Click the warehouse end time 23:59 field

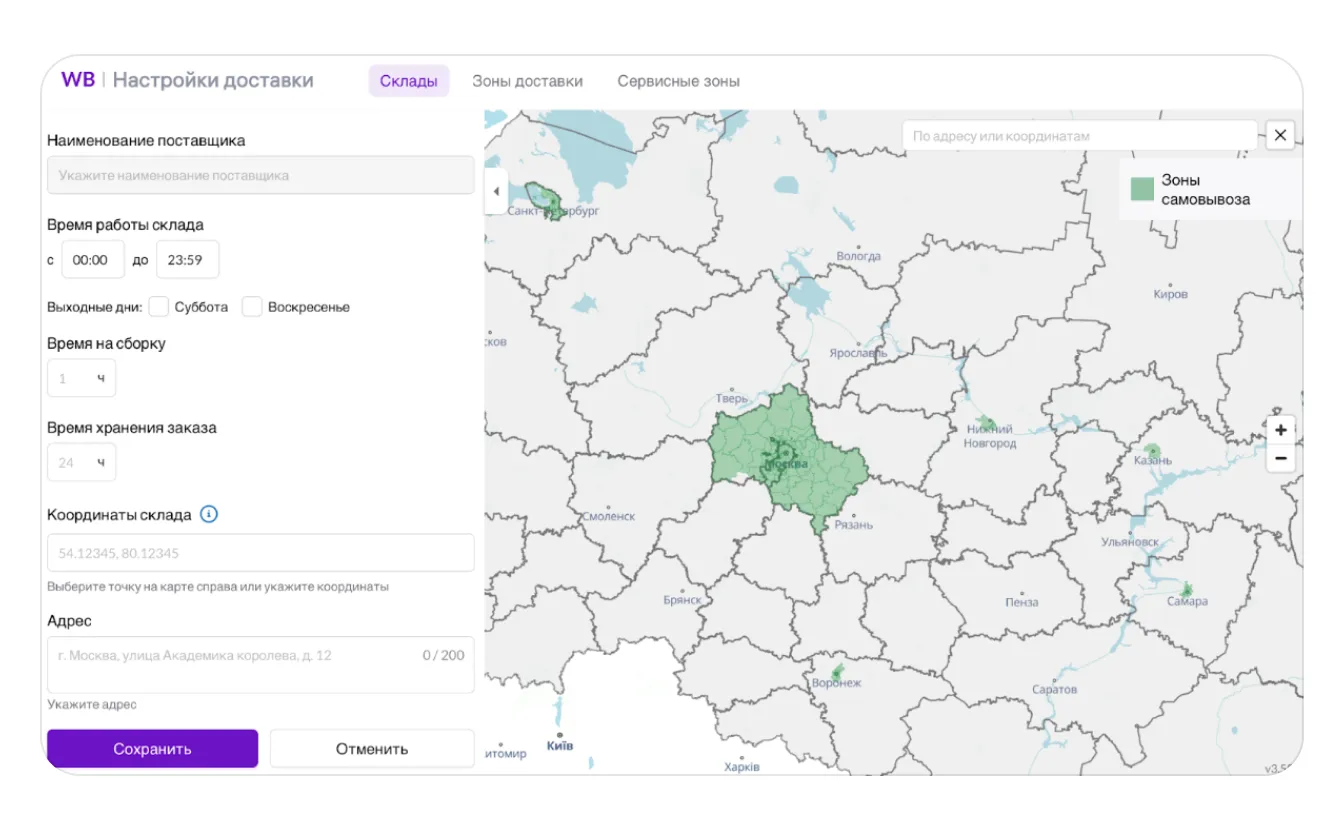tap(187, 259)
